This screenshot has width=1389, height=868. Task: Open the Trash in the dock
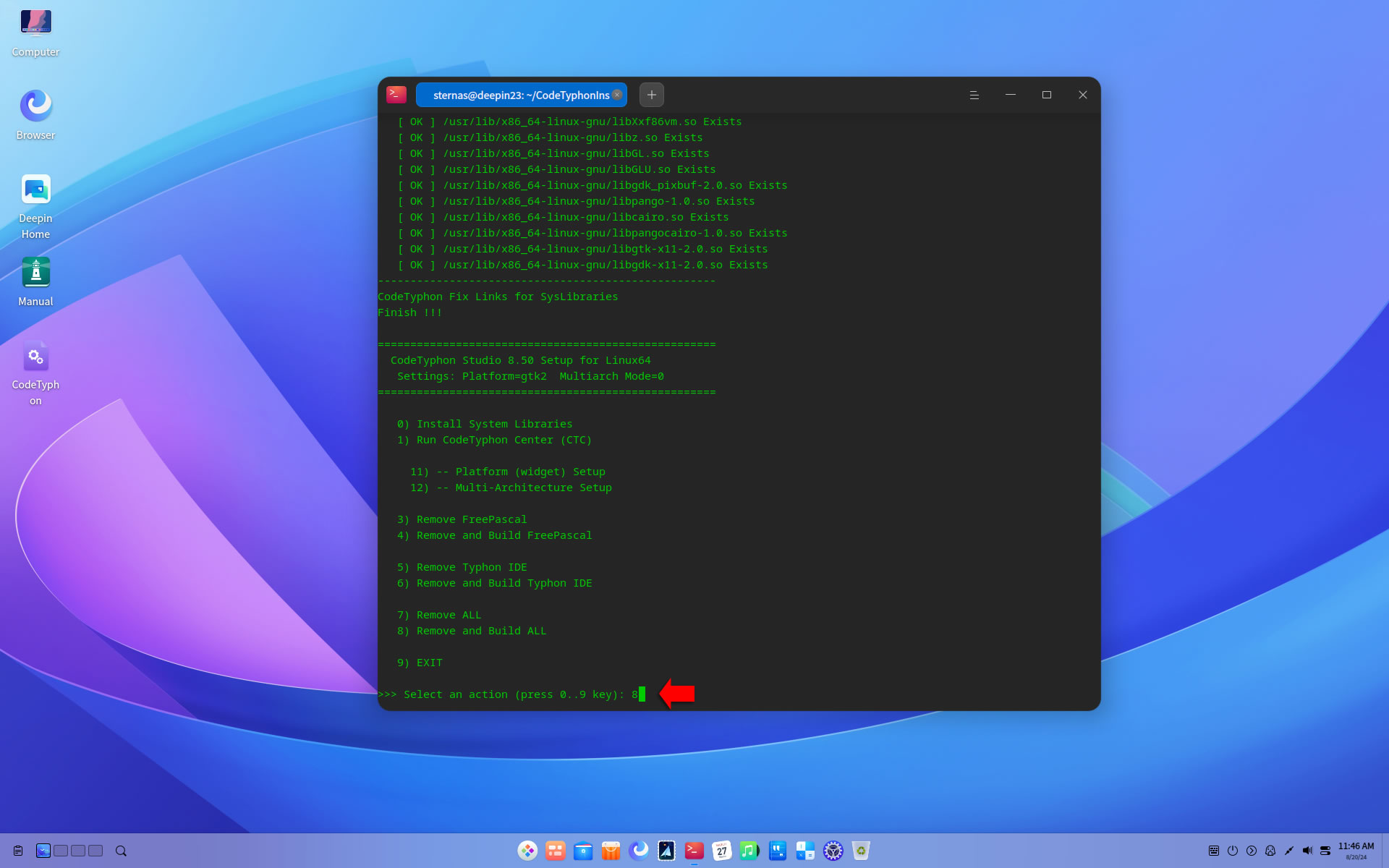tap(861, 851)
